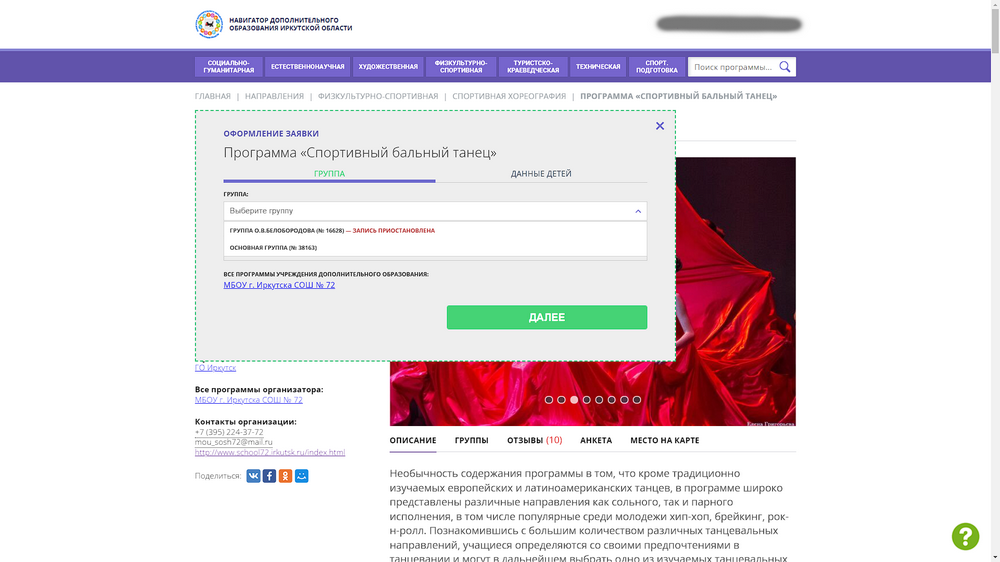Select second slideshow dot
Screen dimensions: 1000x562
(x=561, y=400)
